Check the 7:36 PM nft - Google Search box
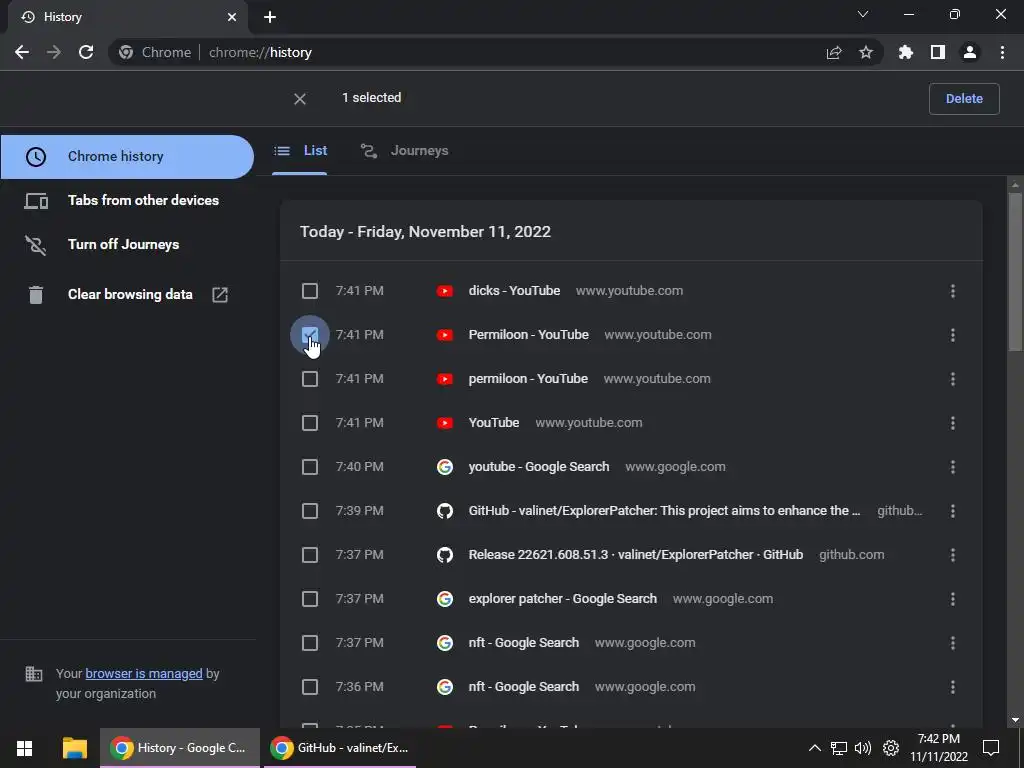Viewport: 1024px width, 768px height. (310, 687)
